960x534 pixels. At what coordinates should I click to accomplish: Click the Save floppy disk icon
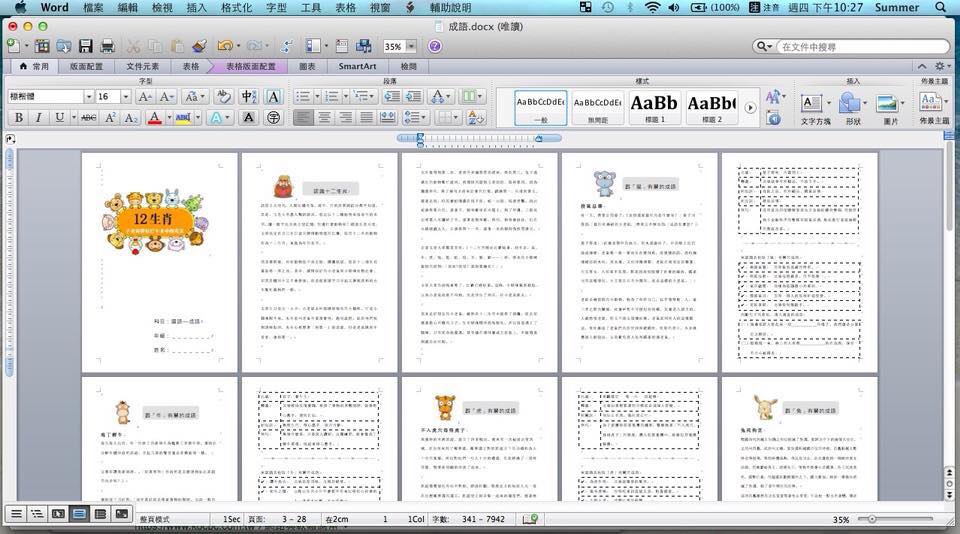(85, 46)
